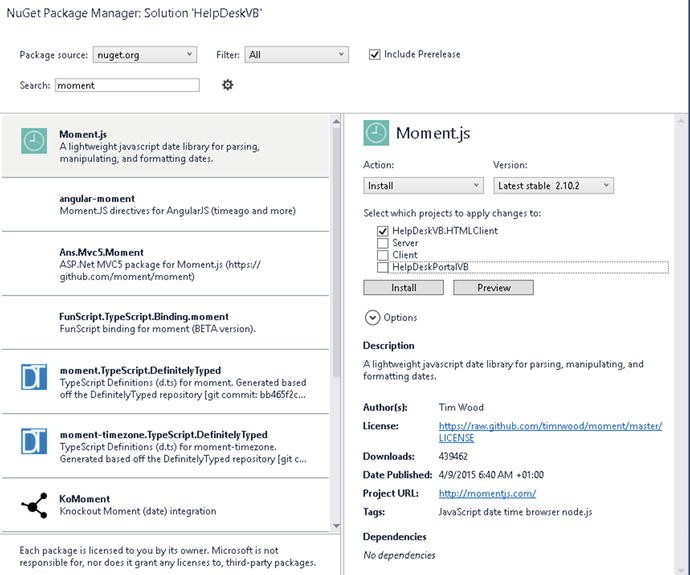Click the KoMoment network icon
Image resolution: width=690 pixels, height=575 pixels.
pos(34,505)
